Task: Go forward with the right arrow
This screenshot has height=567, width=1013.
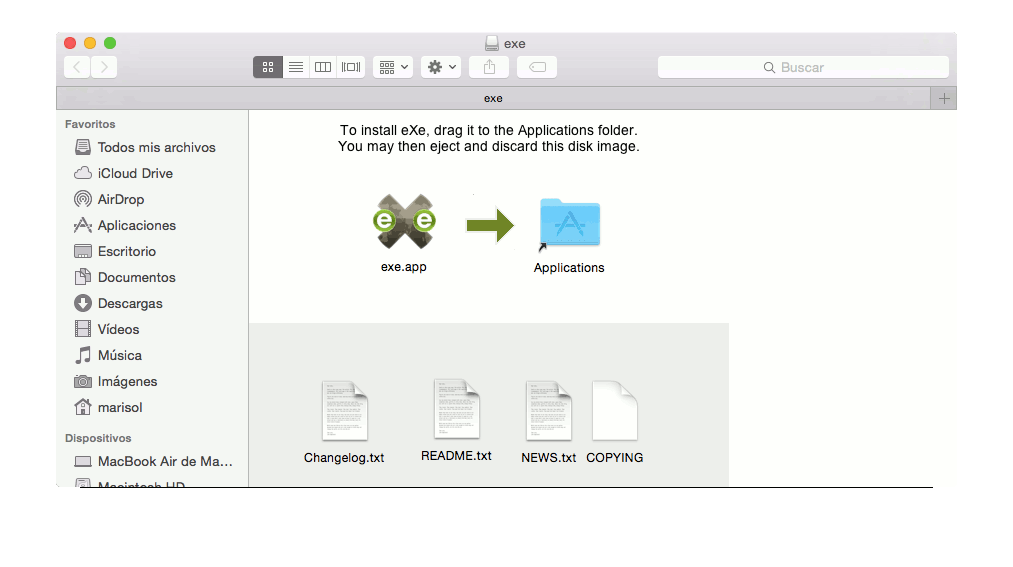Action: pos(104,67)
